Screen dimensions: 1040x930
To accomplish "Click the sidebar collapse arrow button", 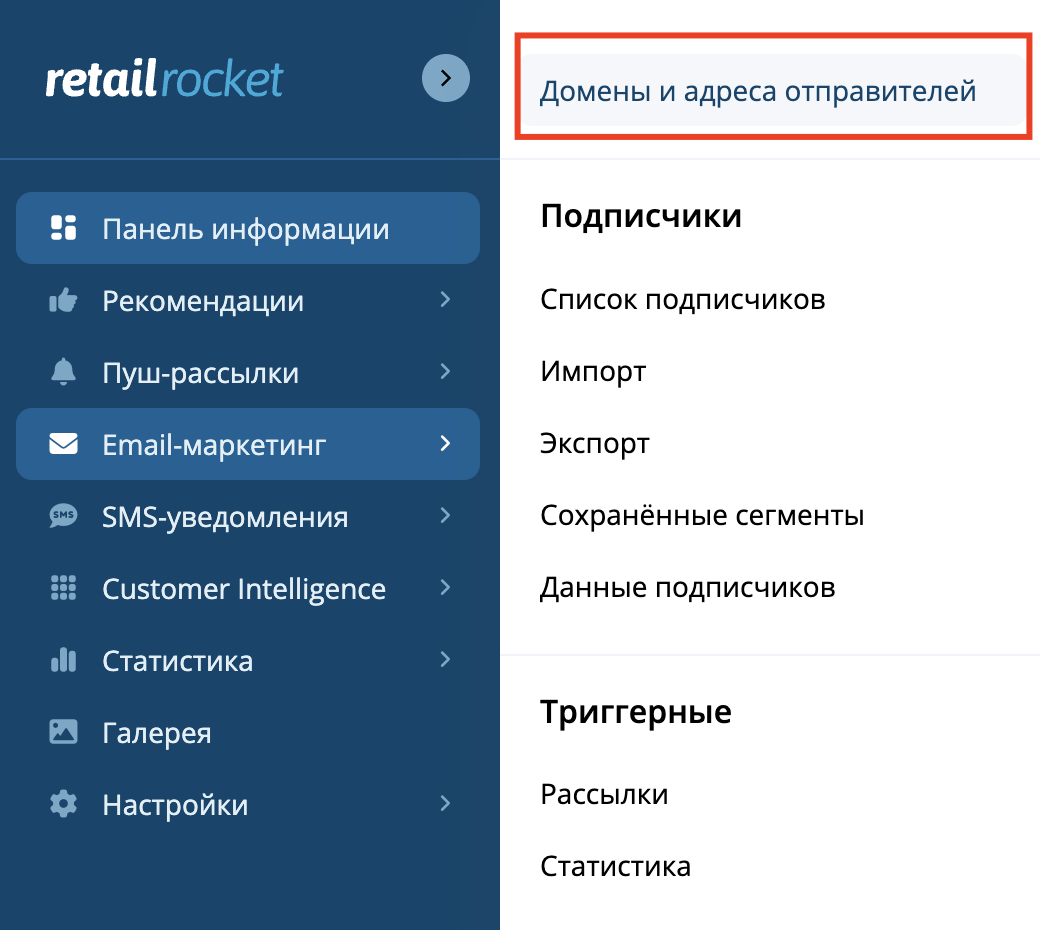I will click(446, 78).
